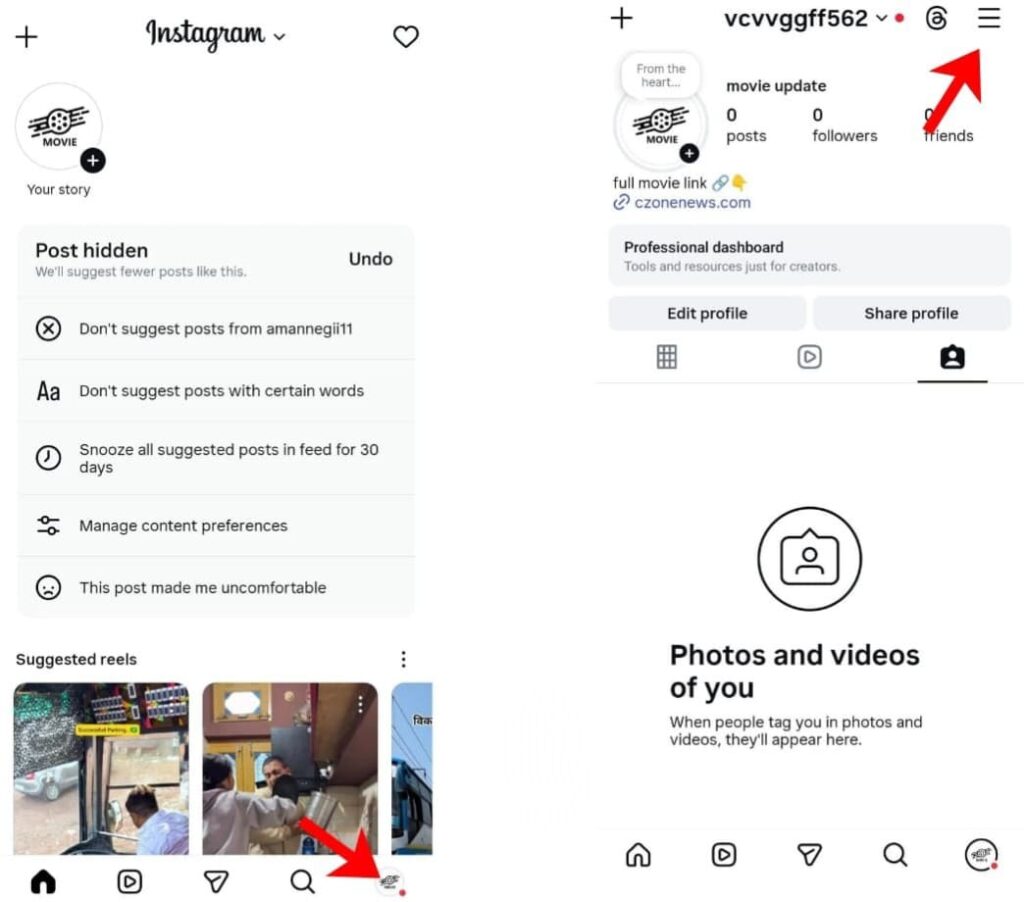1024x902 pixels.
Task: Go to Home from the profile bottom bar
Action: [638, 854]
